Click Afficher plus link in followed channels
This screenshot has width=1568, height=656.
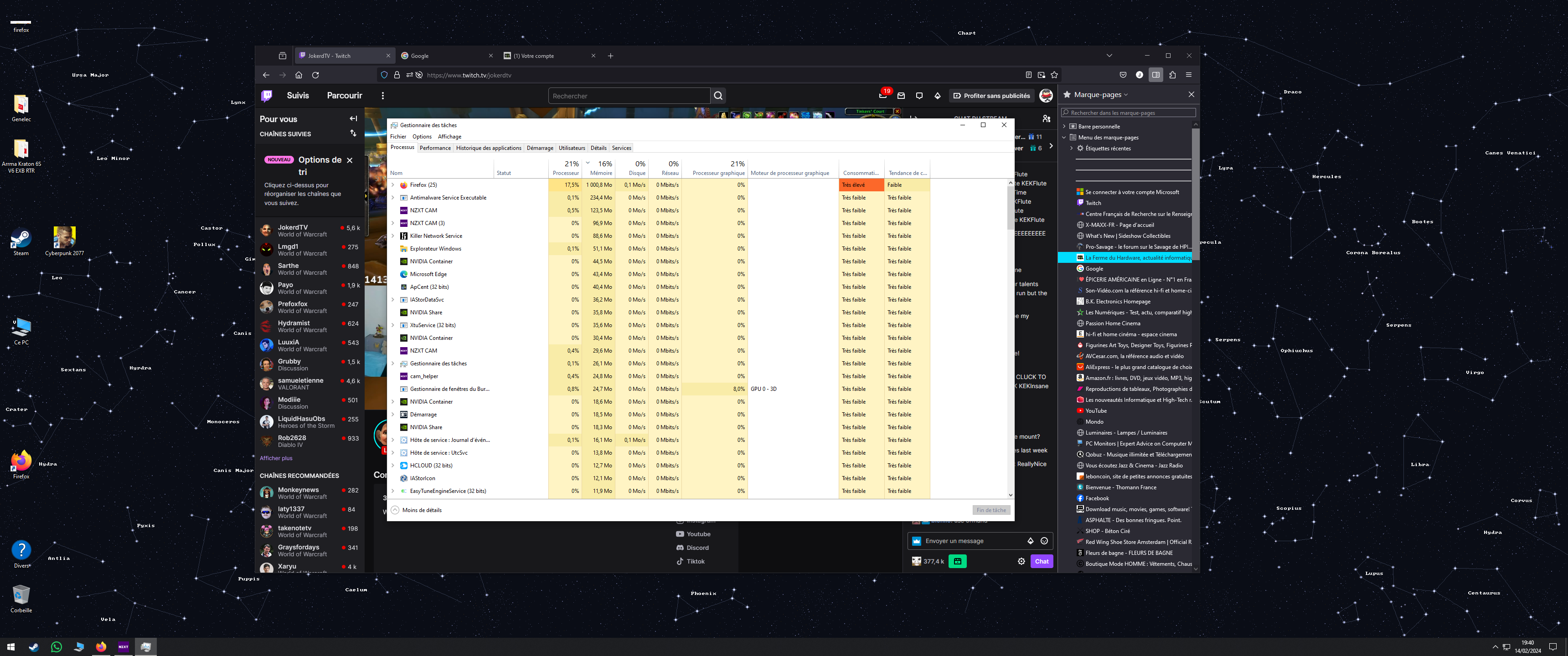click(x=276, y=458)
